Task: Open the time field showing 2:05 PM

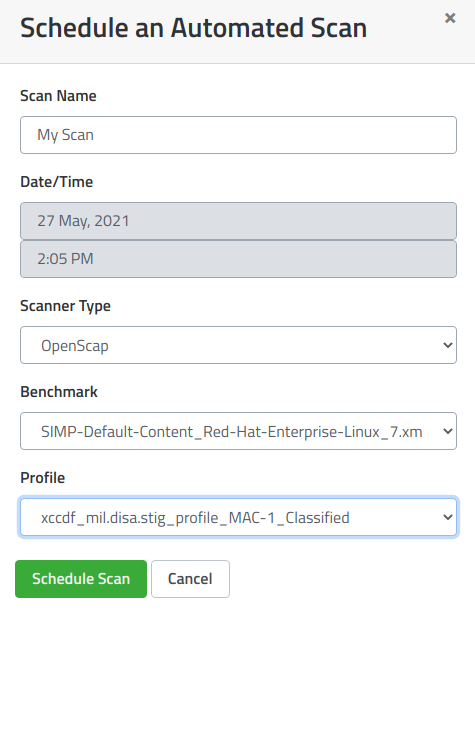Action: [238, 259]
